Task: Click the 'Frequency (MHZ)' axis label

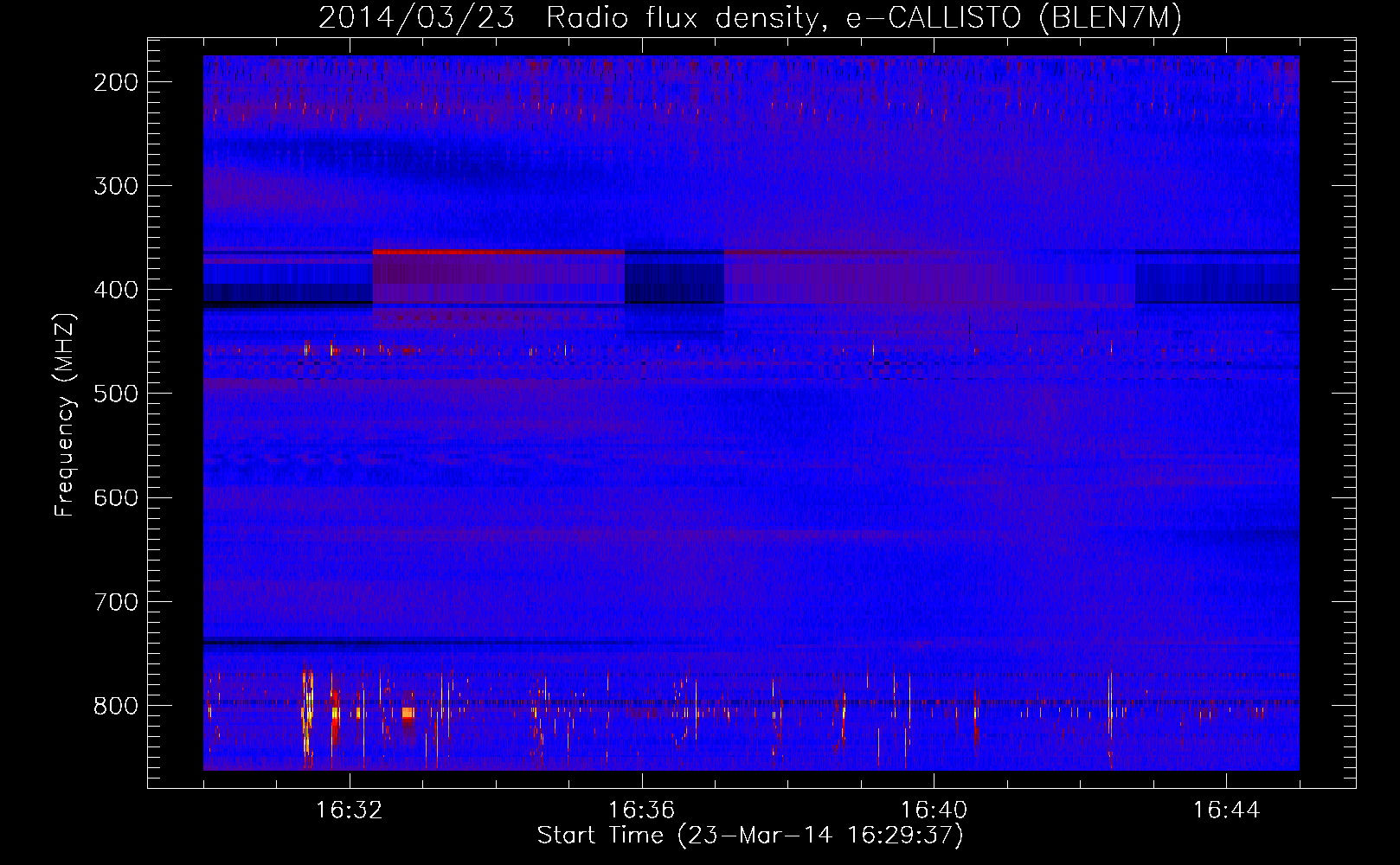Action: pos(65,414)
